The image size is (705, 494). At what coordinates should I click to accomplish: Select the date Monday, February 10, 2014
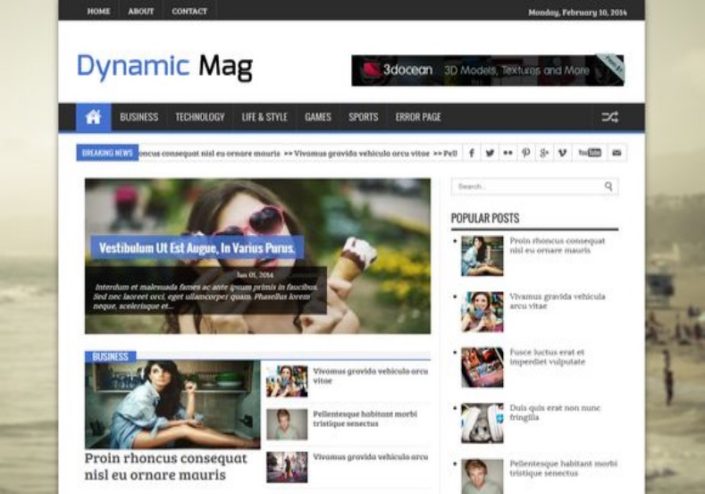pos(577,13)
